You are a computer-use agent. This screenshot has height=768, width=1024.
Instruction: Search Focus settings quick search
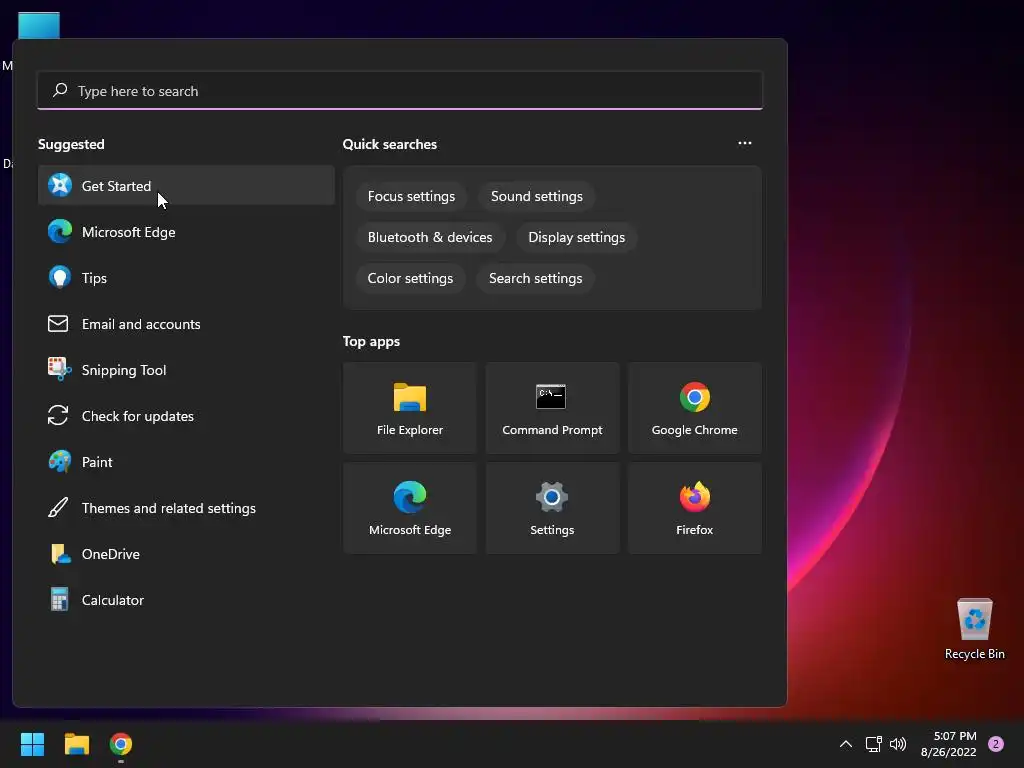411,197
